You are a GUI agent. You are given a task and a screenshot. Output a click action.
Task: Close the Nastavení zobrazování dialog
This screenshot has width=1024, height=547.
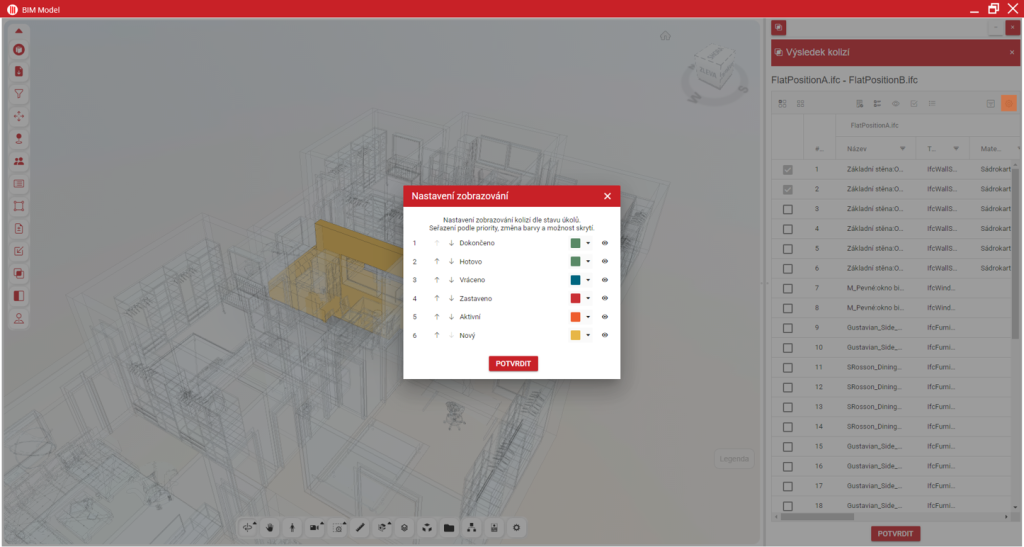click(x=607, y=196)
